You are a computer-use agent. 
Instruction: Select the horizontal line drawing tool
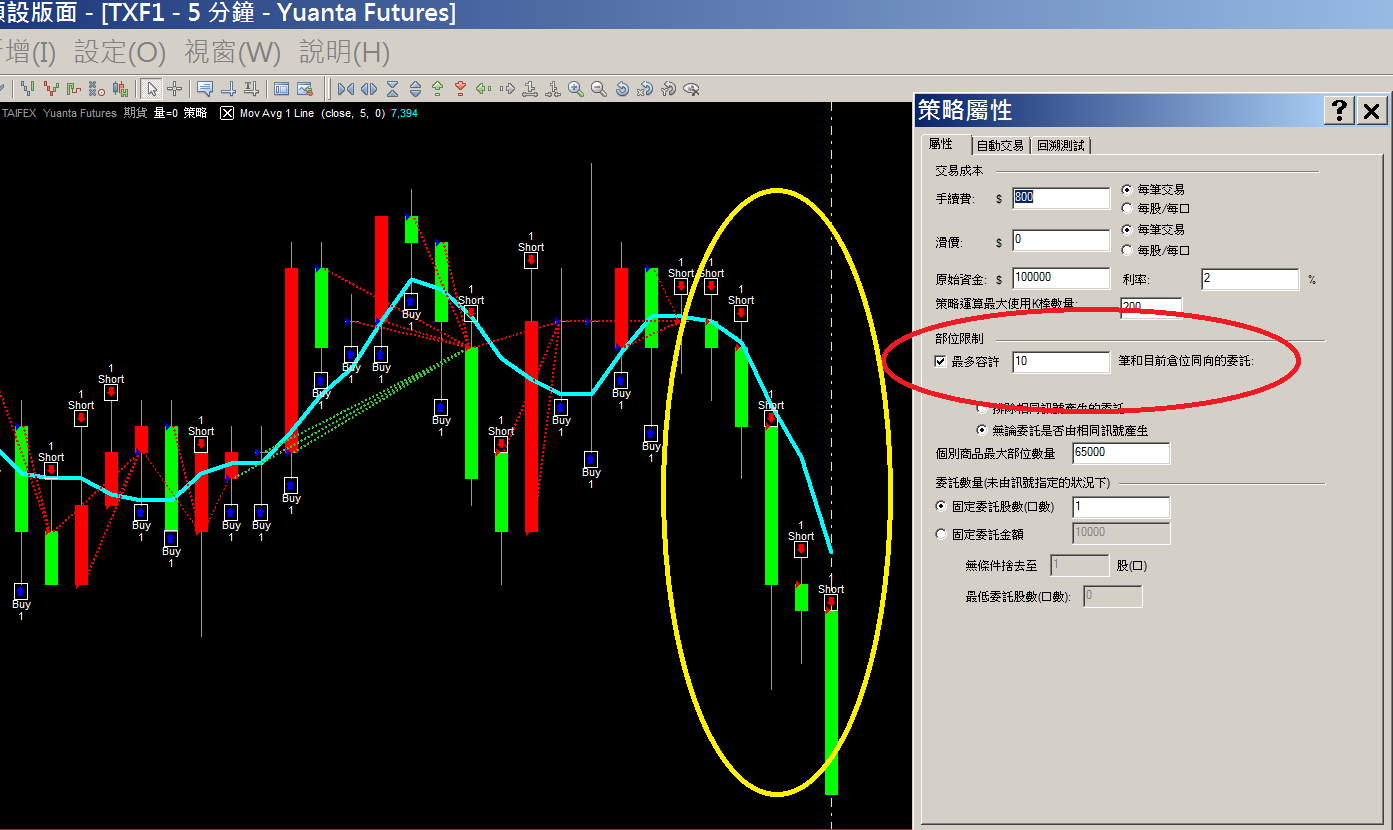click(228, 88)
